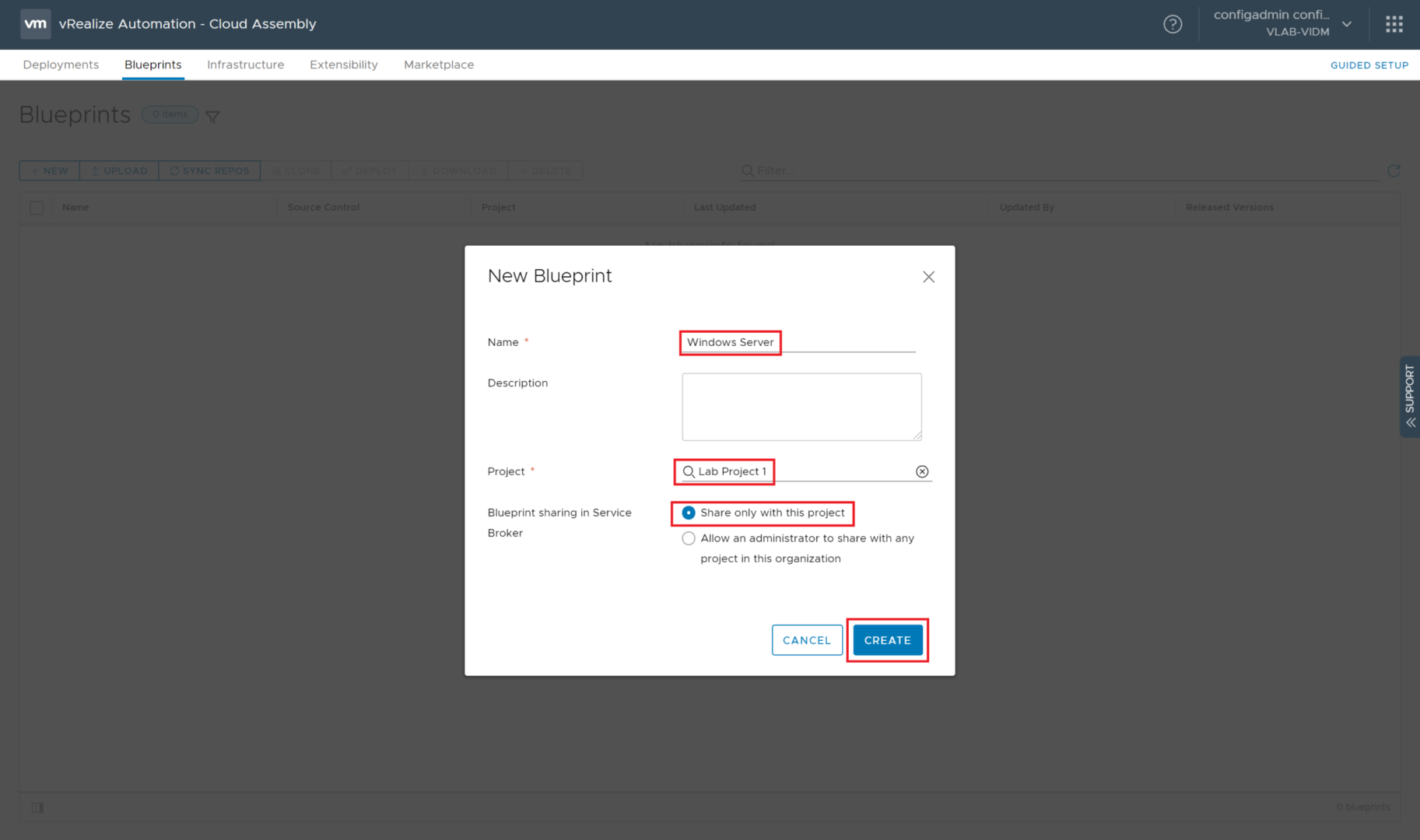Clear the Project field with X icon

click(922, 471)
